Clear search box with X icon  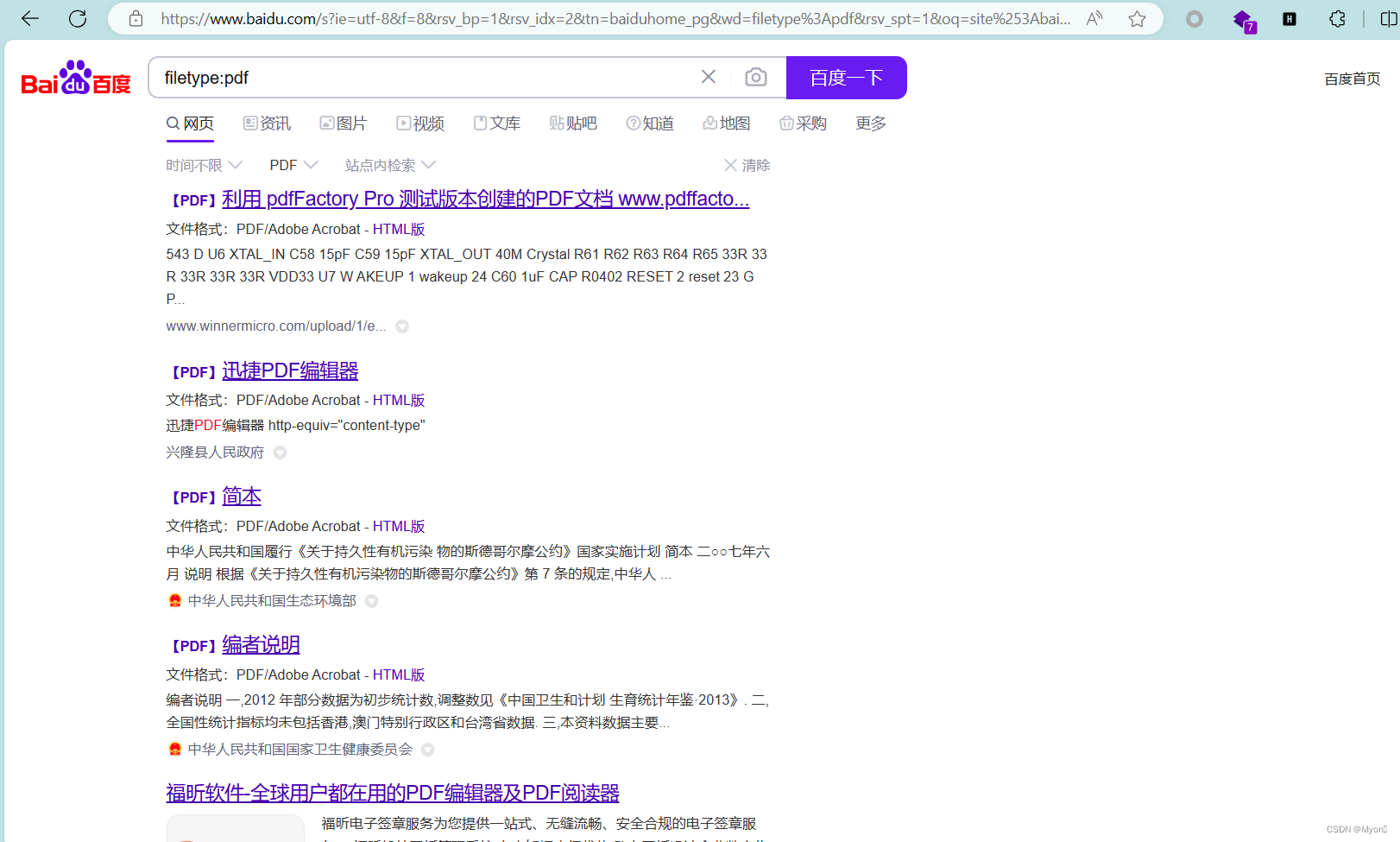(x=709, y=77)
